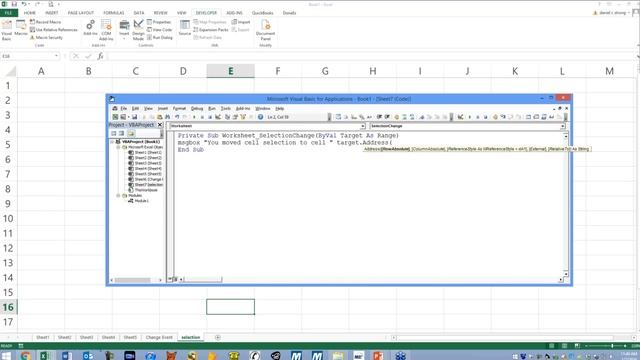Click View Object icon in Project pane
Viewport: 640px width, 360px height.
pos(122,133)
